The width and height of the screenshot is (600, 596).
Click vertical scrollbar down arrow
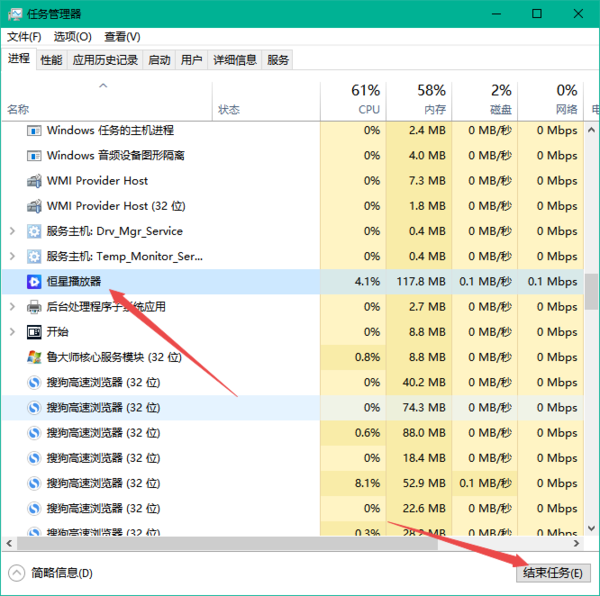point(592,528)
